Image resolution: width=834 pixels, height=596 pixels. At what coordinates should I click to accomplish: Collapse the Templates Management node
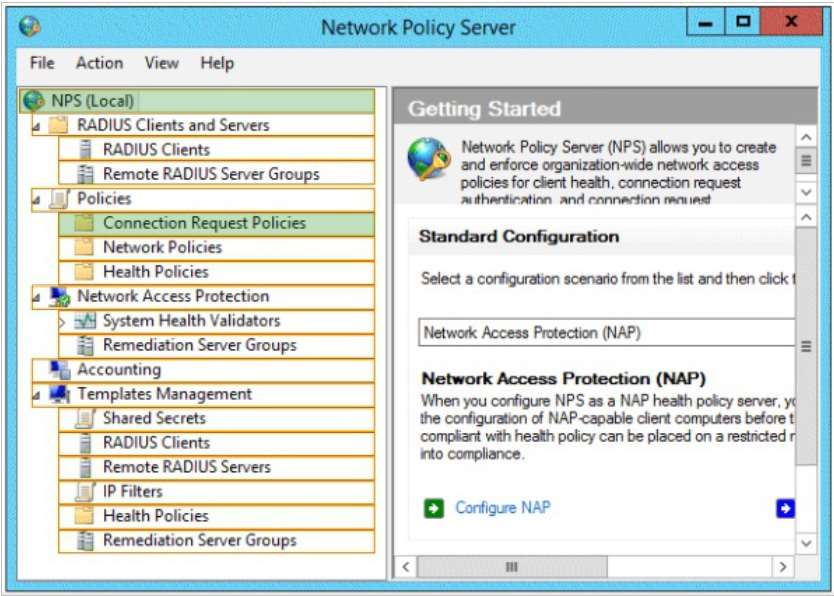[x=36, y=396]
